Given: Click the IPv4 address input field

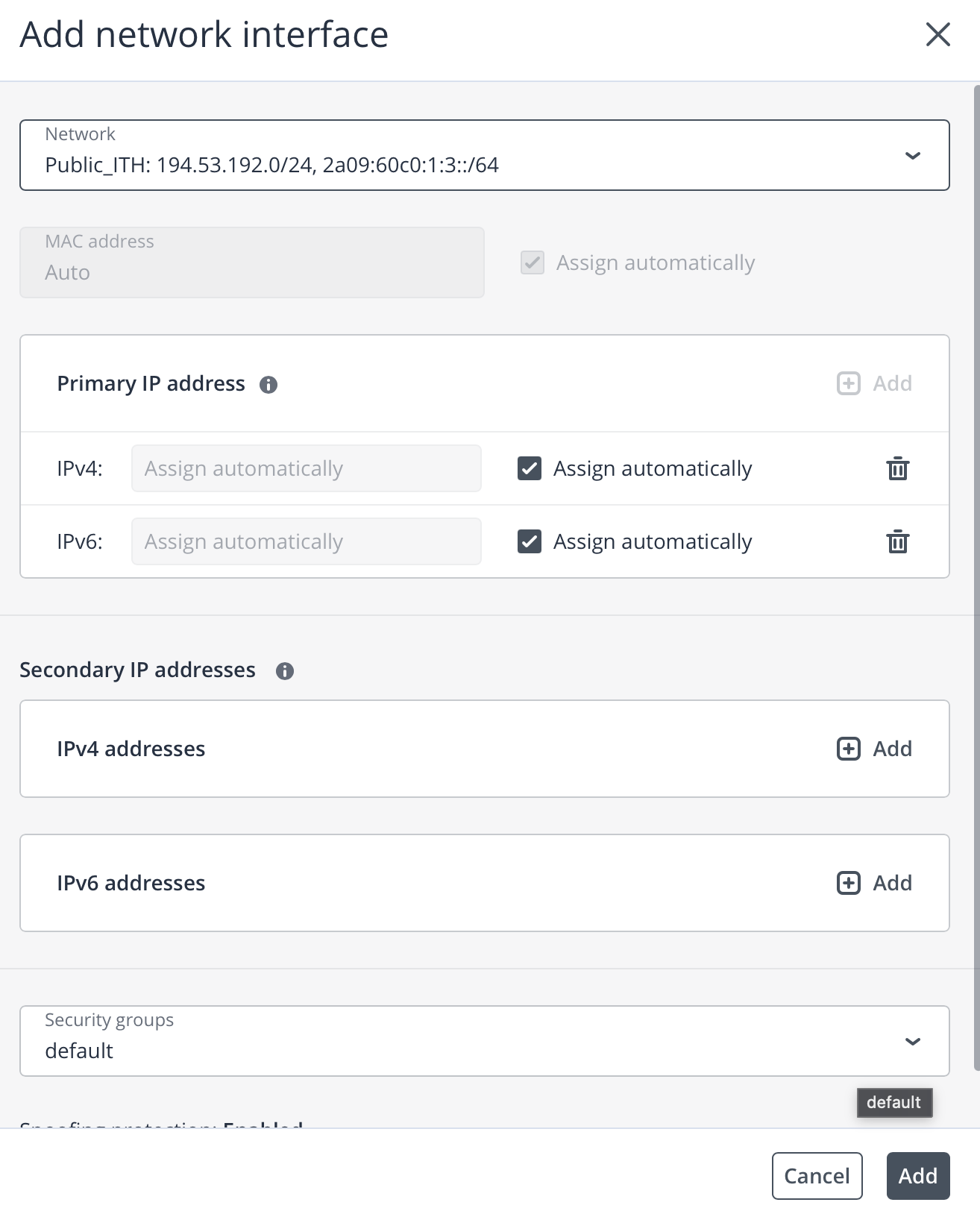Looking at the screenshot, I should point(306,469).
